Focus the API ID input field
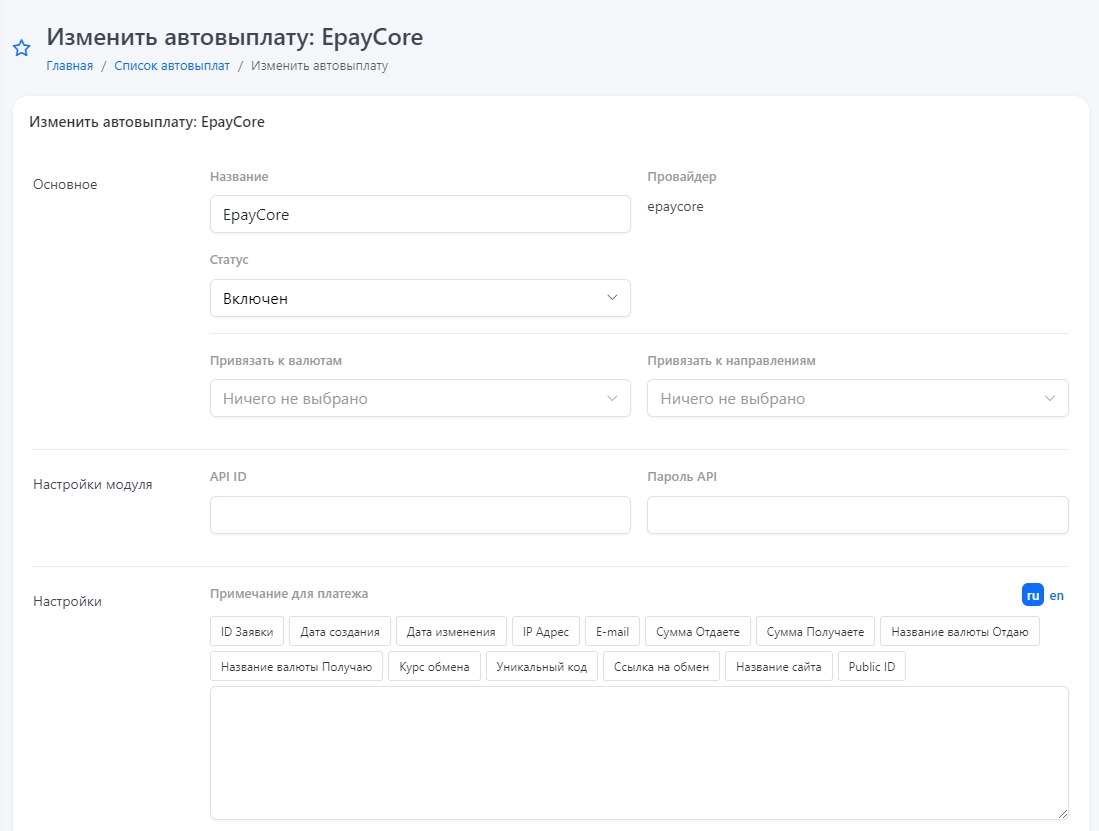The width and height of the screenshot is (1099, 831). (420, 515)
